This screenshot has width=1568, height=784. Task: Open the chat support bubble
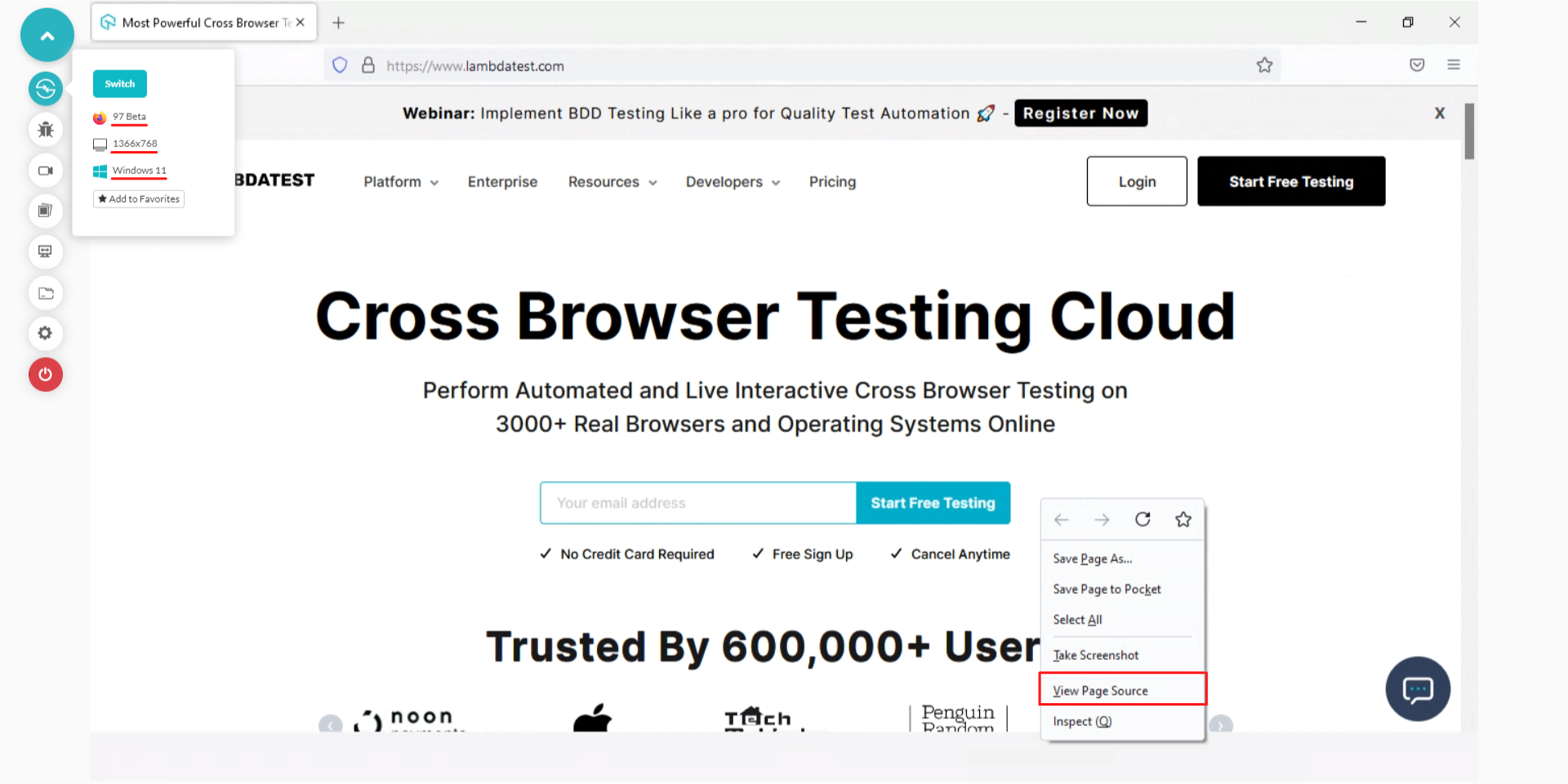pos(1418,689)
